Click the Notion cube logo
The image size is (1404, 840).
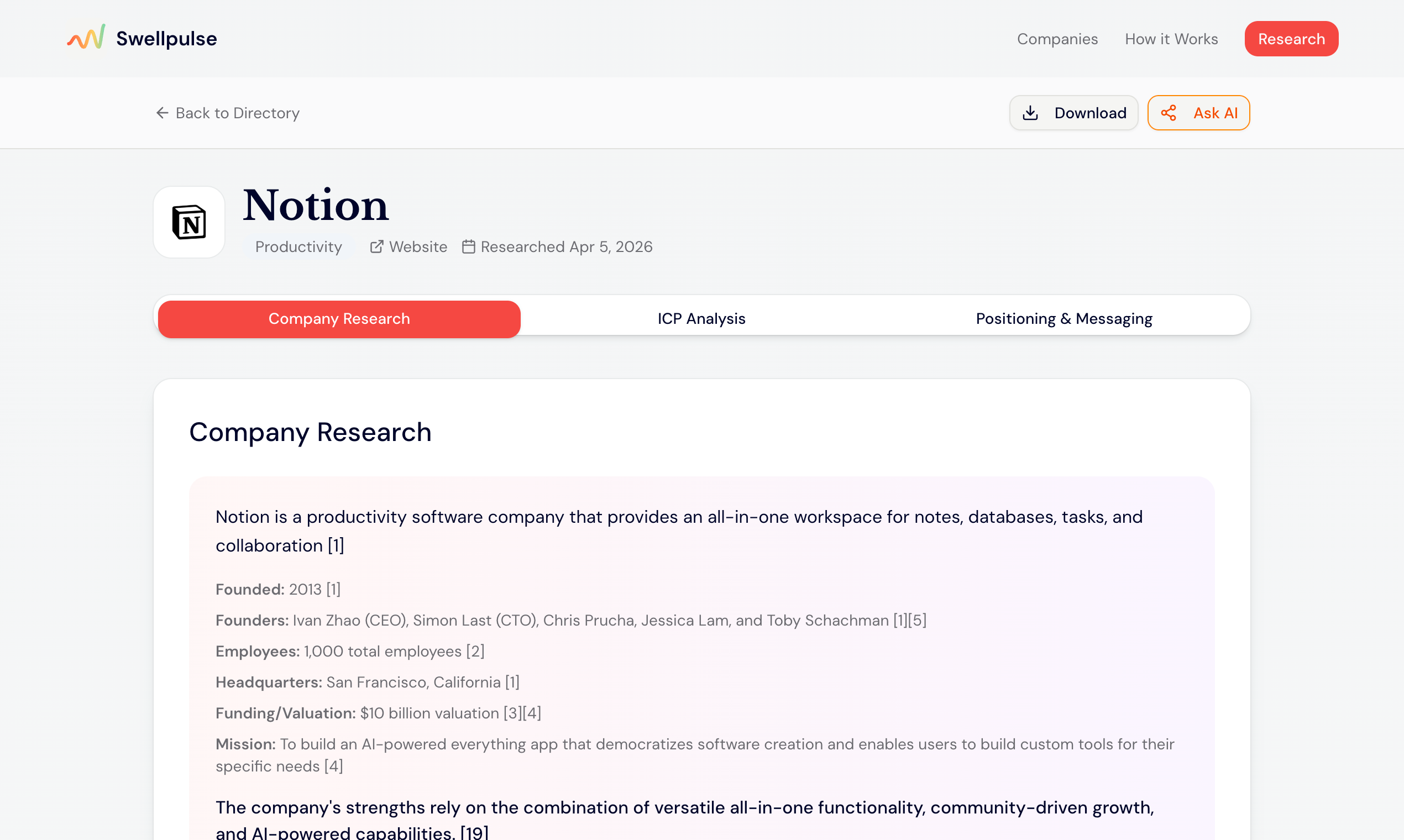[x=189, y=222]
